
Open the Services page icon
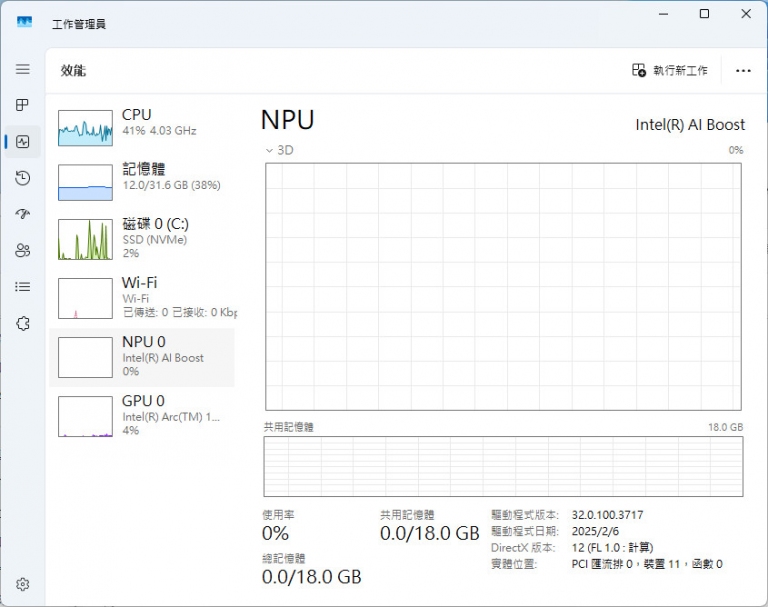pyautogui.click(x=23, y=323)
